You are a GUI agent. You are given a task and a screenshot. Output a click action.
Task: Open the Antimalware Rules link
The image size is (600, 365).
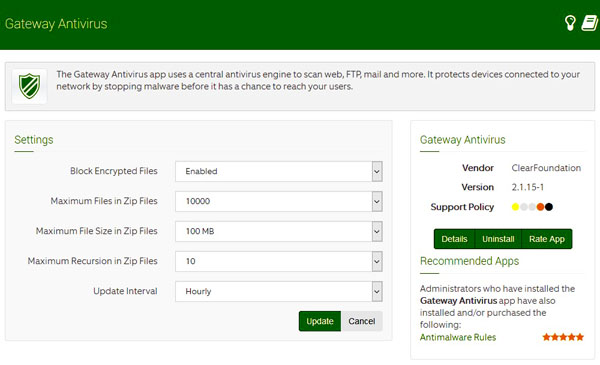tap(458, 337)
